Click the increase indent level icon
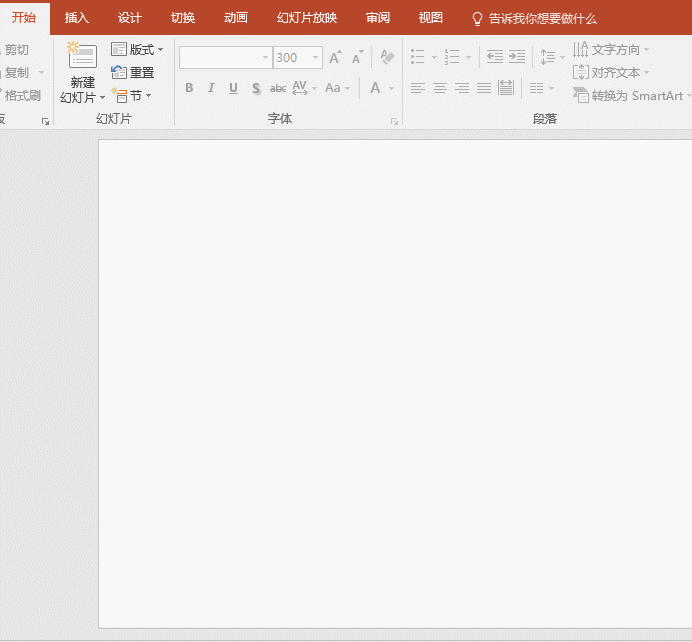The image size is (692, 642). tap(516, 58)
